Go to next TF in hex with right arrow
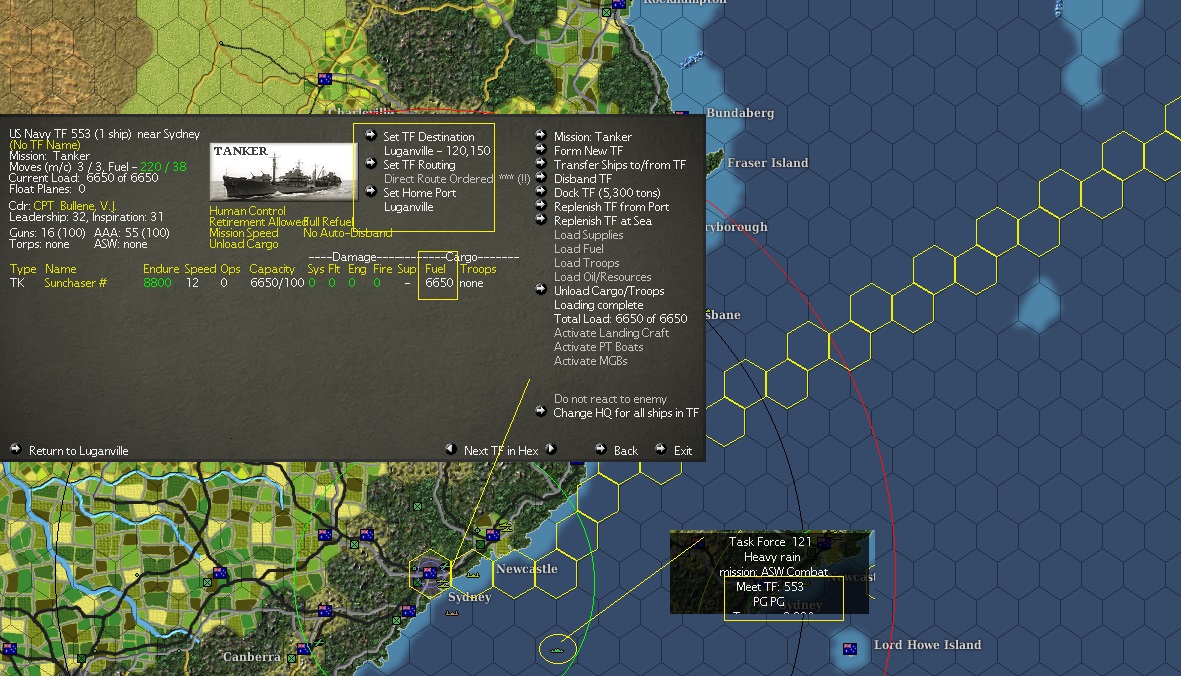The width and height of the screenshot is (1181, 676). [551, 449]
